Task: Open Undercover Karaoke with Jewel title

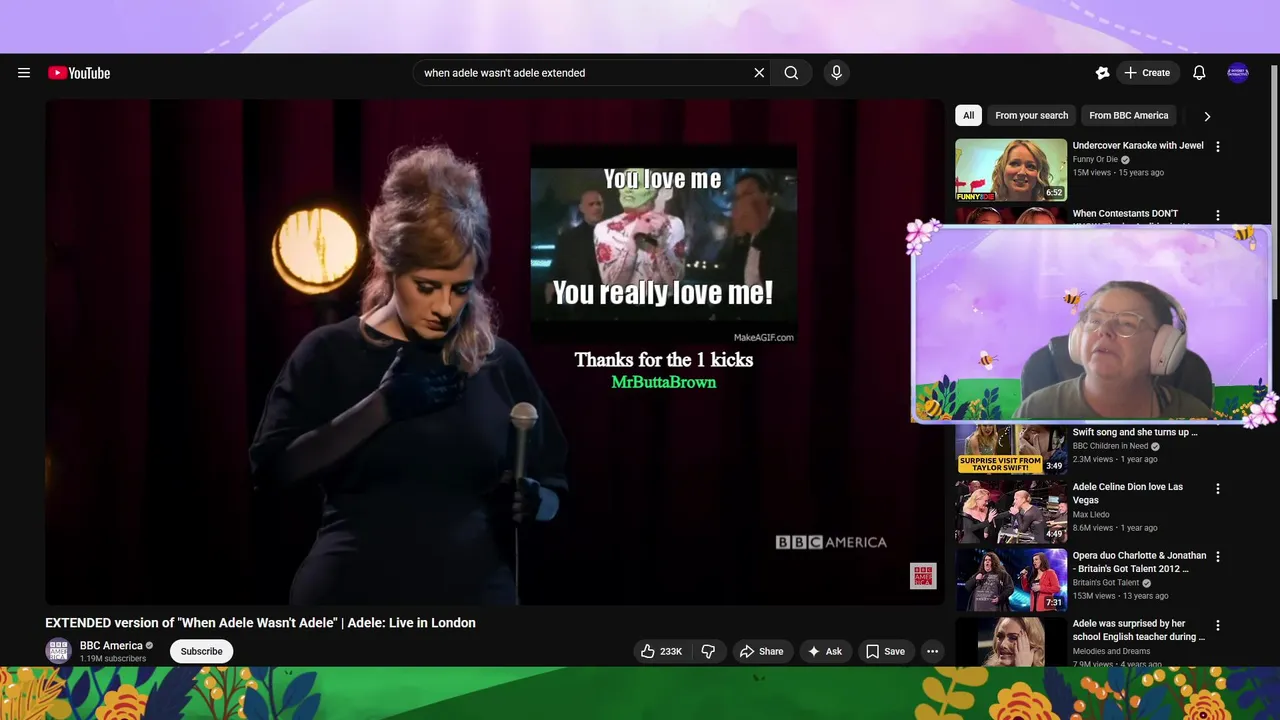Action: point(1138,145)
